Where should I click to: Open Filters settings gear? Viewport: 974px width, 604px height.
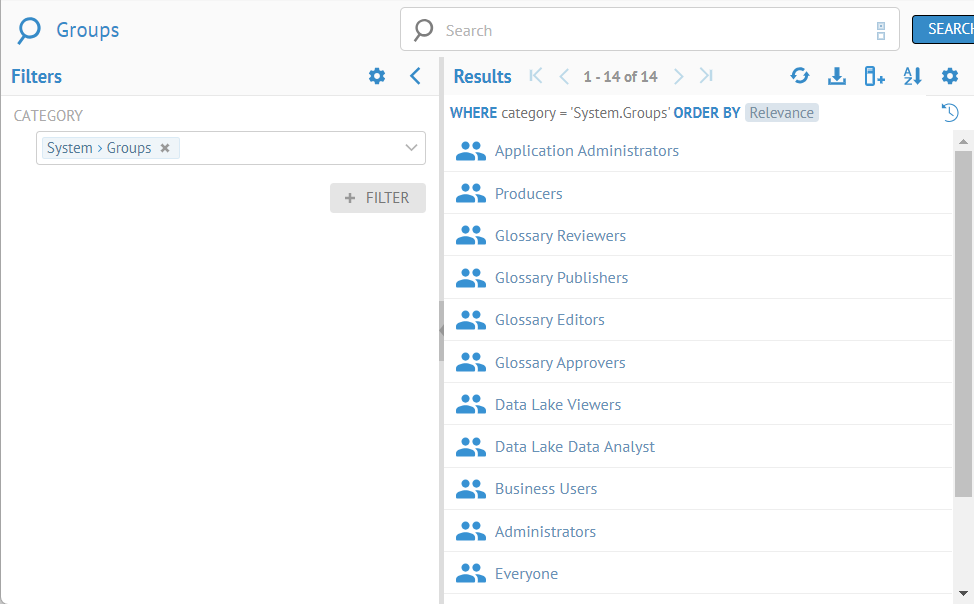click(377, 76)
